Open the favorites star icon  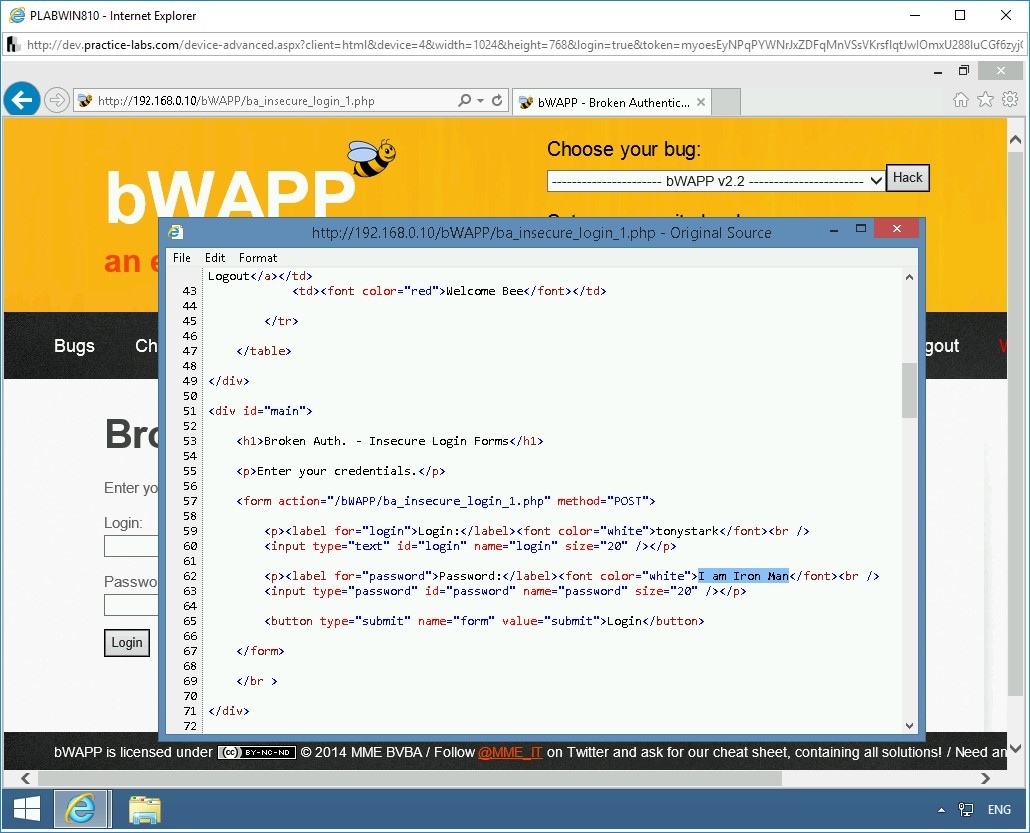[985, 100]
